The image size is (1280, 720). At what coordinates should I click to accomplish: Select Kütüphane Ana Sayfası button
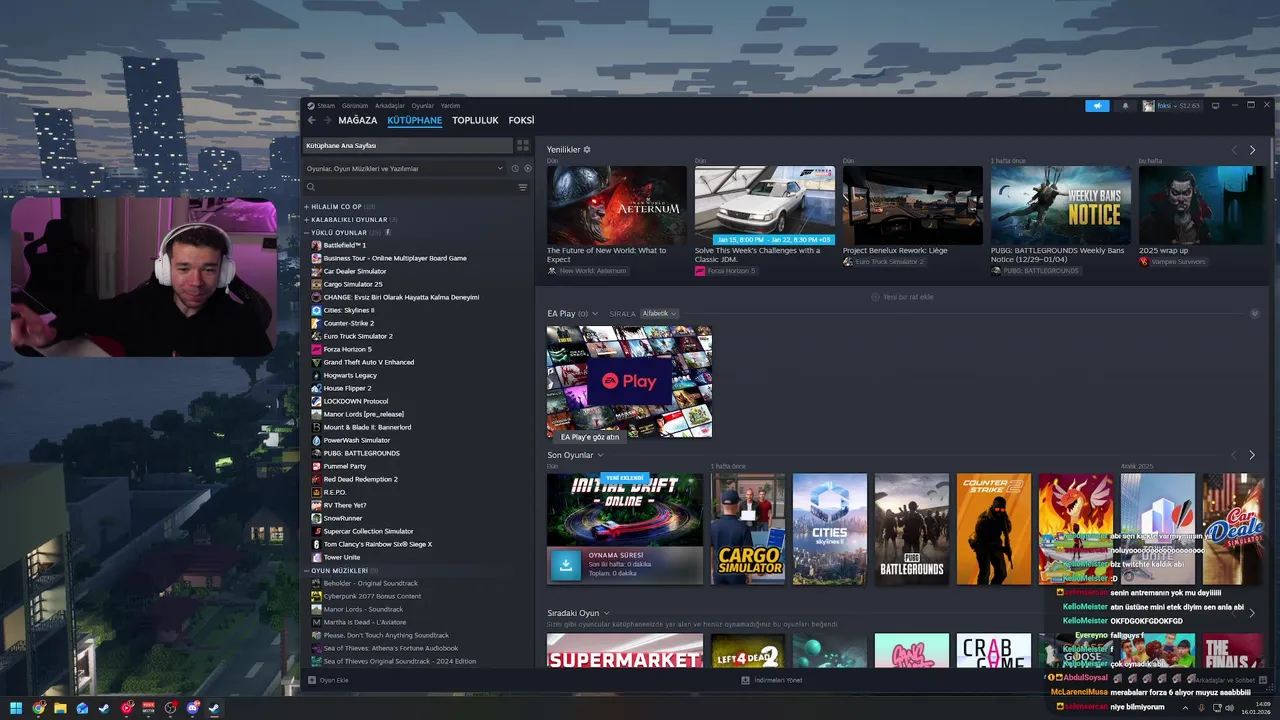(408, 145)
